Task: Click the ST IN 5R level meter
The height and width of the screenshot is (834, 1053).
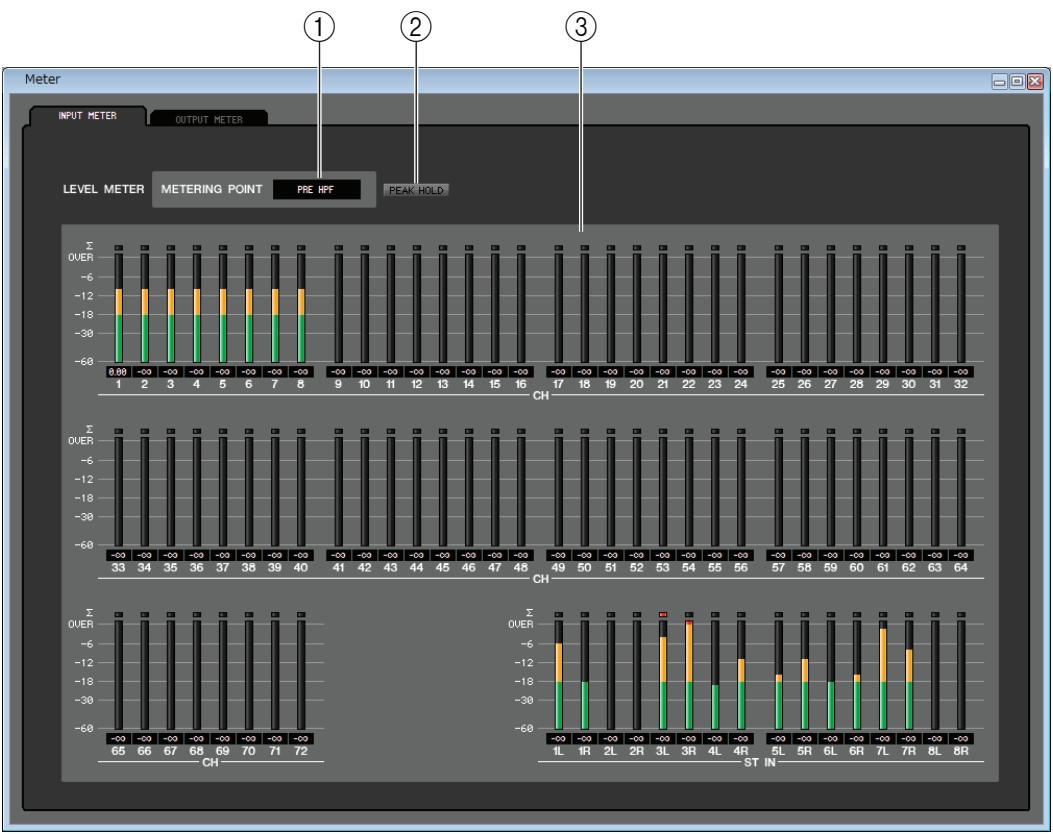Action: tap(805, 675)
